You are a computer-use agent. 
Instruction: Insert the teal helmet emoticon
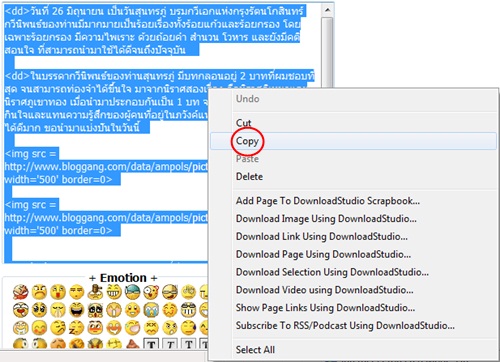133,292
